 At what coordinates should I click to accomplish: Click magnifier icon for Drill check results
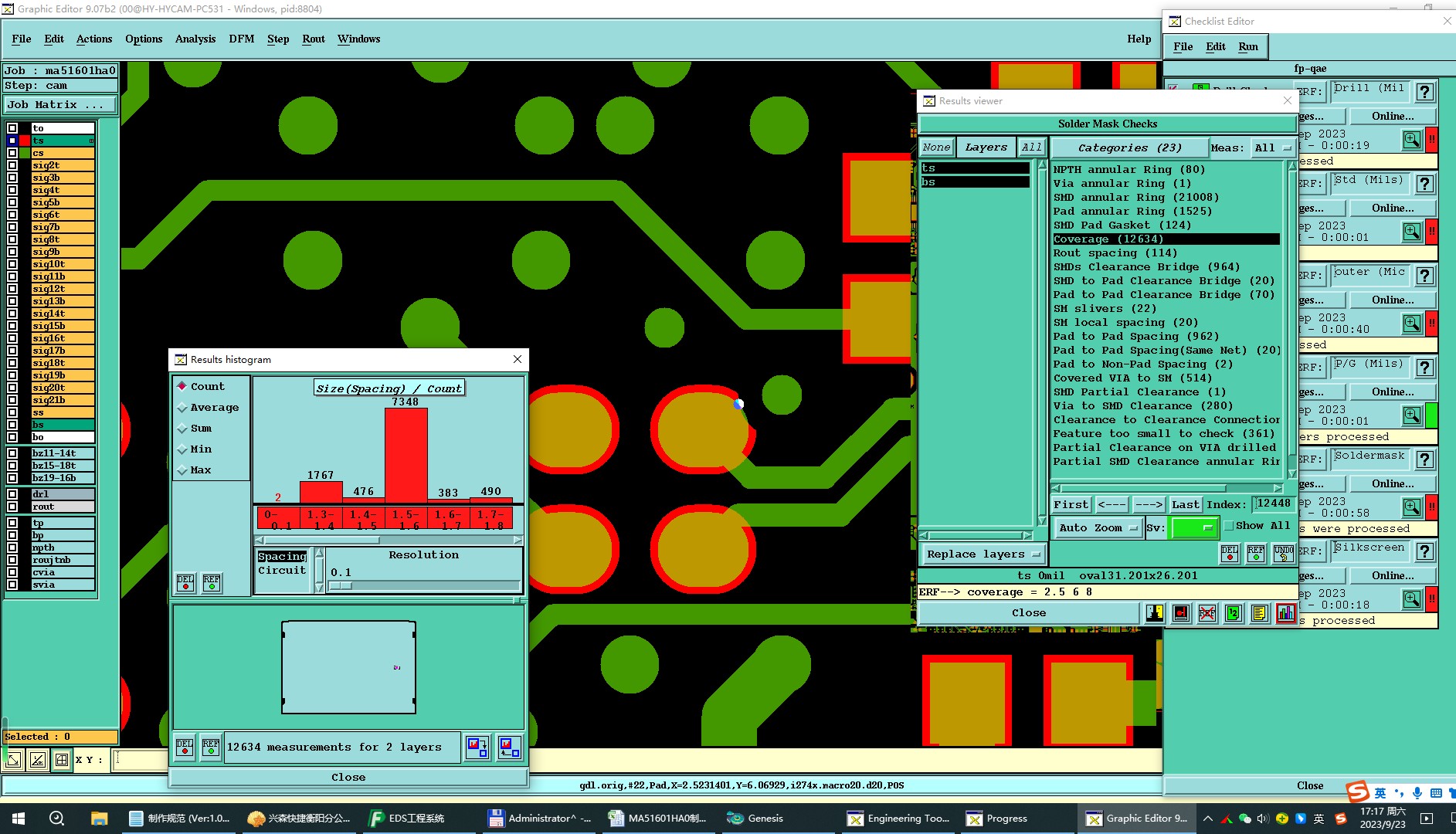point(1412,140)
